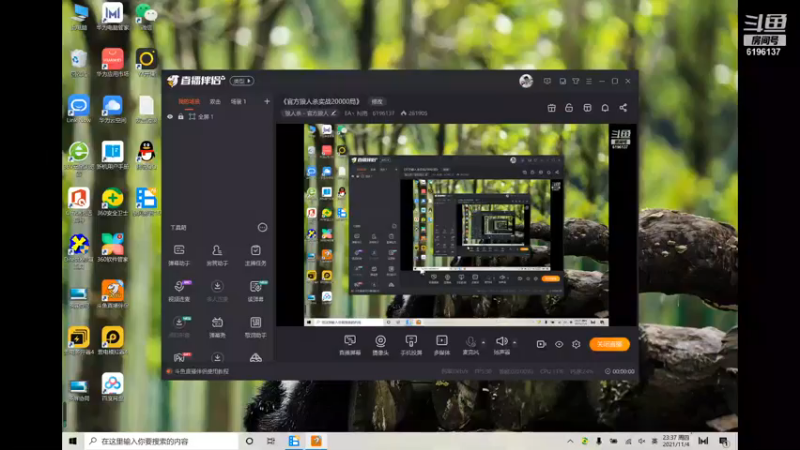Click the popularity count beside flame icon
The height and width of the screenshot is (450, 800).
click(x=418, y=113)
